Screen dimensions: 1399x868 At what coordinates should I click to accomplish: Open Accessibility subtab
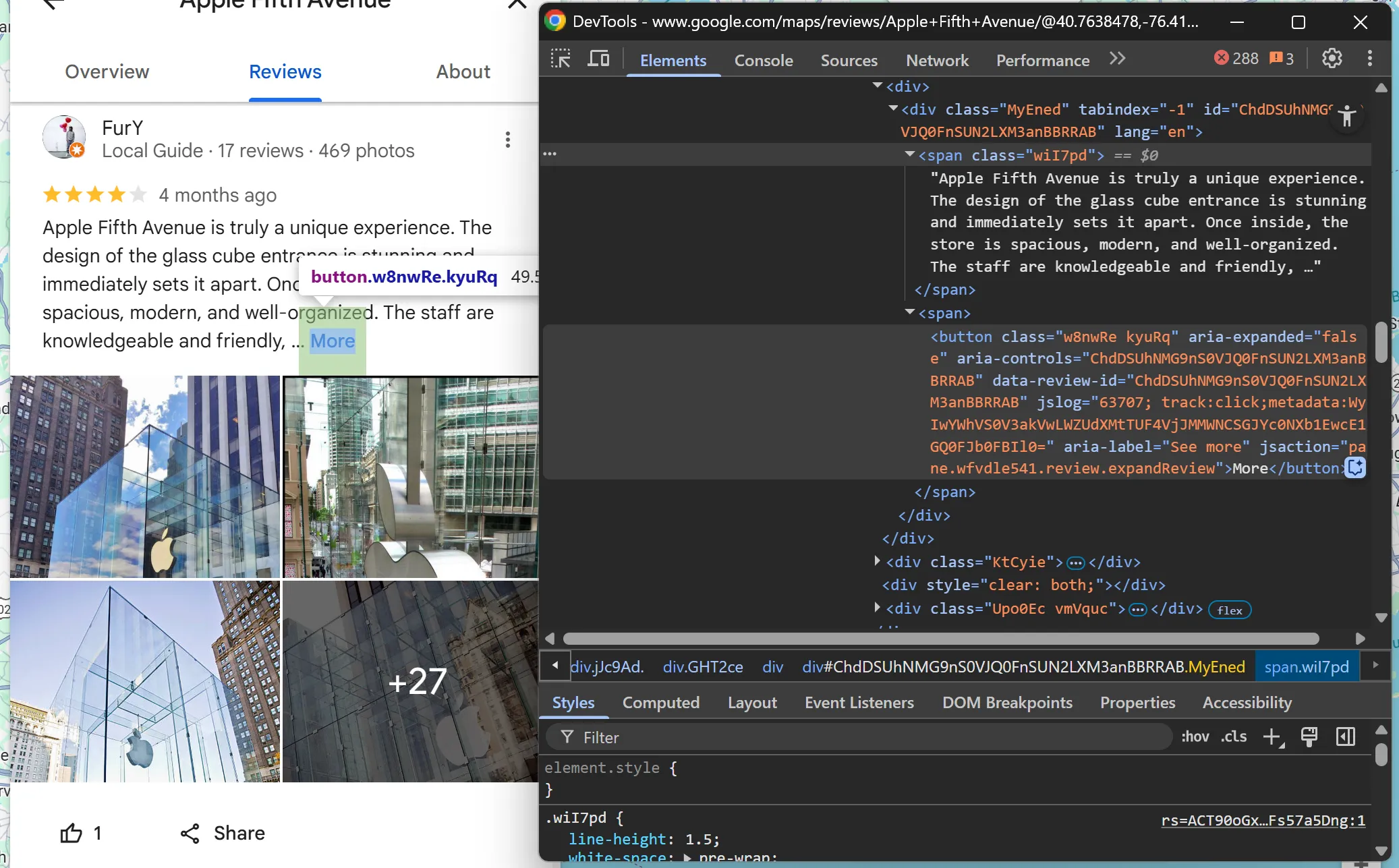point(1247,703)
